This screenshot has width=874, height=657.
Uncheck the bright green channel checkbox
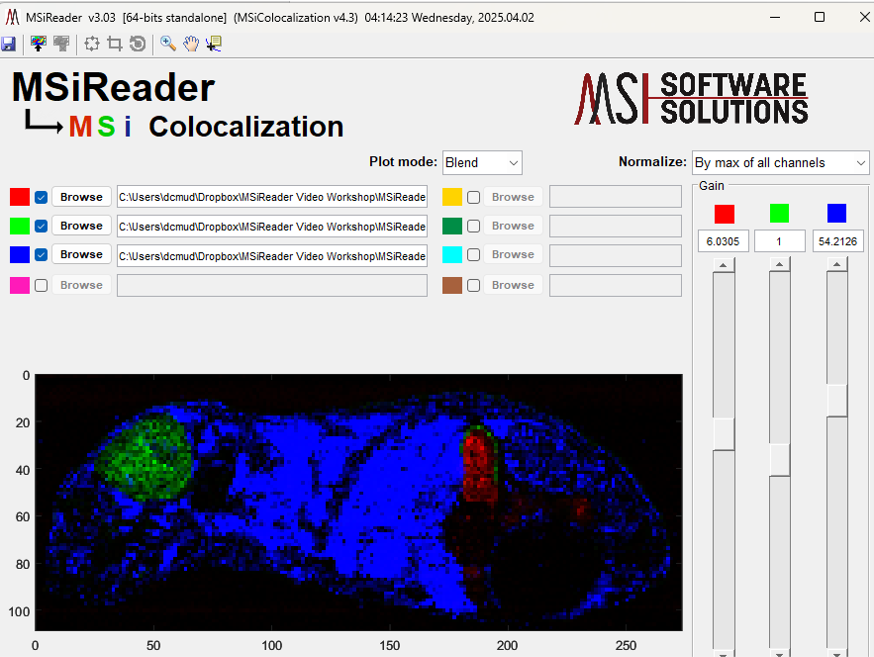41,226
